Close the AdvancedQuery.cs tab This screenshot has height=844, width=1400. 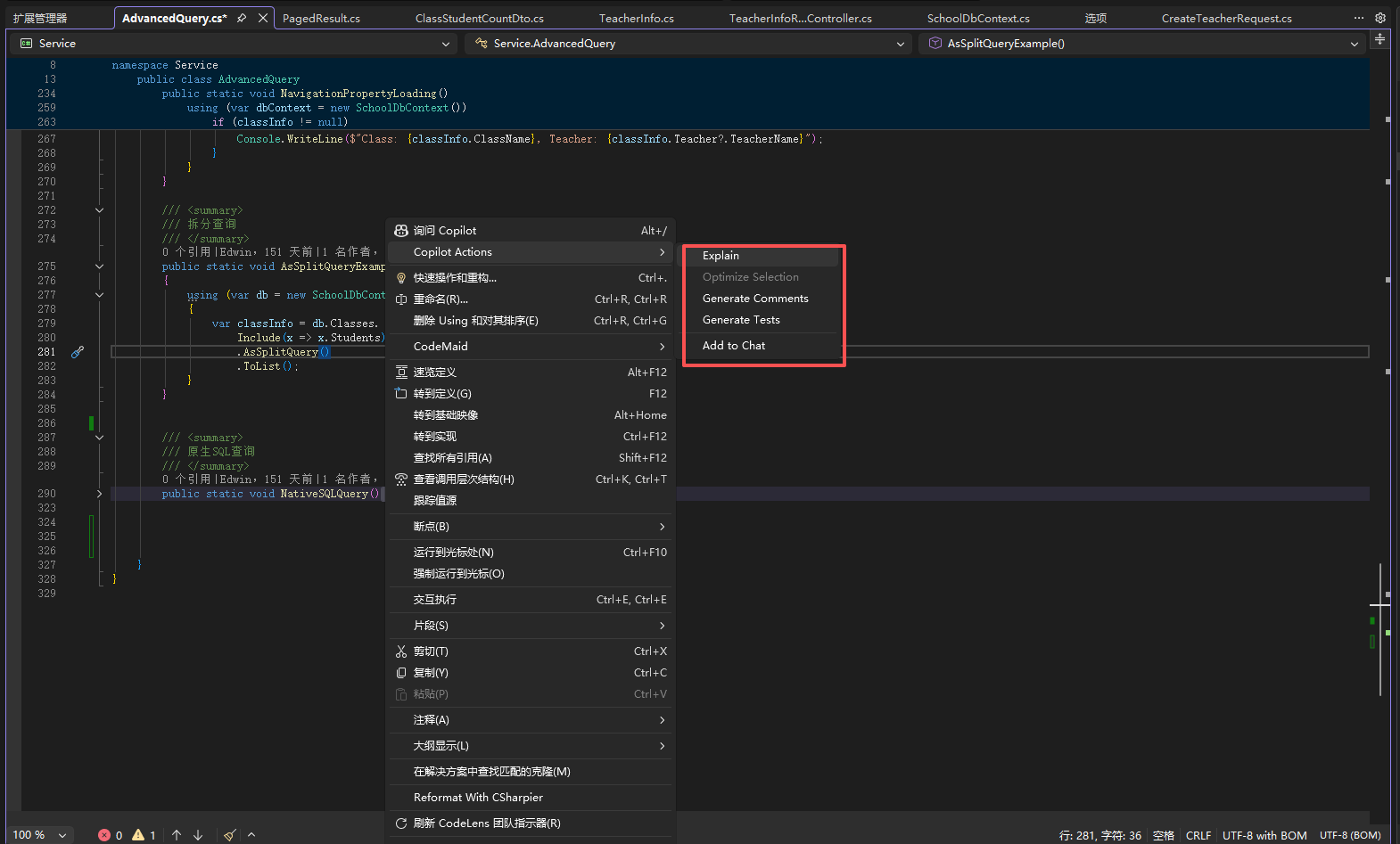point(263,18)
